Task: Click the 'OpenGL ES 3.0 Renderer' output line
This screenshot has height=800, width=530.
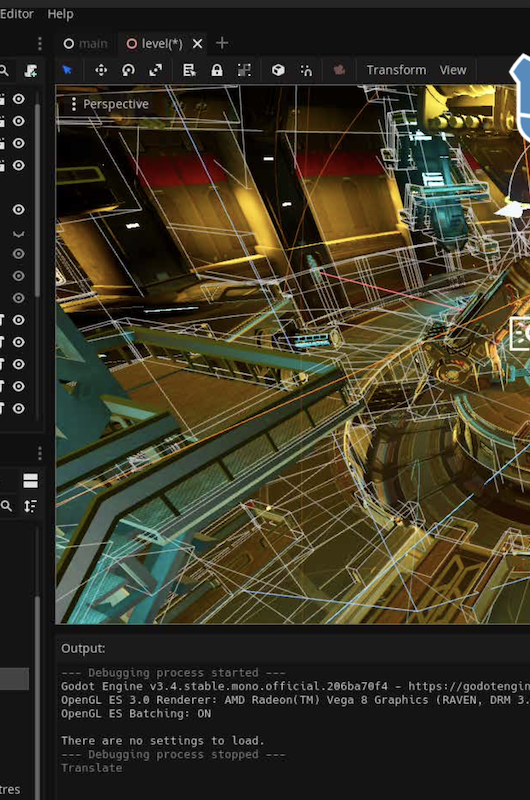Action: (295, 700)
